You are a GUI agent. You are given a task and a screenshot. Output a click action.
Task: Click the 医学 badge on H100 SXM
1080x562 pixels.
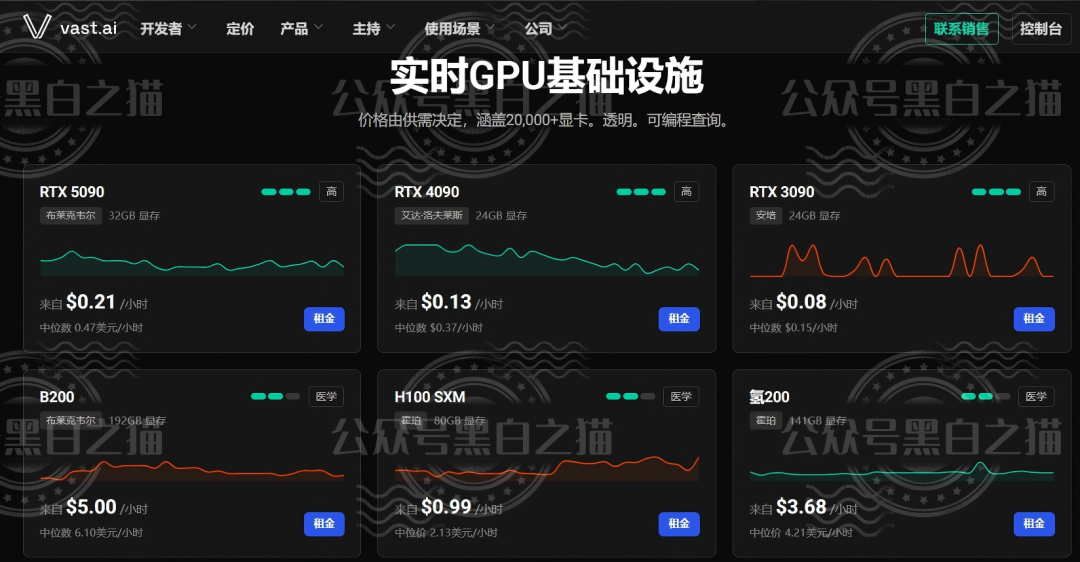pyautogui.click(x=681, y=396)
